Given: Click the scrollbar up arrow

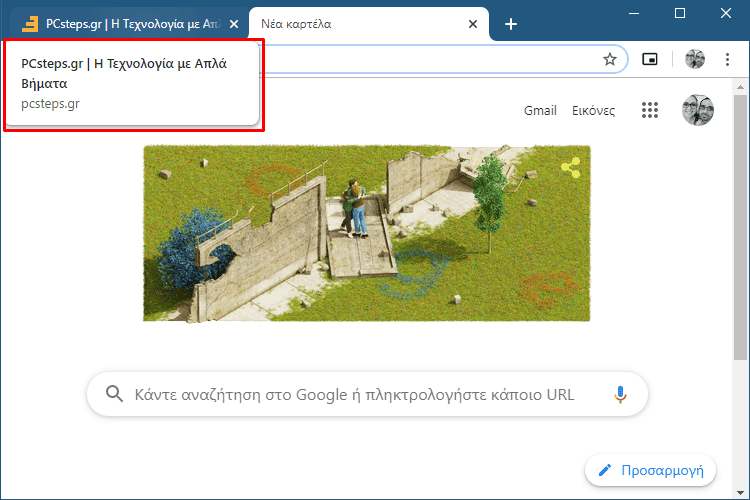Looking at the screenshot, I should click(x=740, y=87).
